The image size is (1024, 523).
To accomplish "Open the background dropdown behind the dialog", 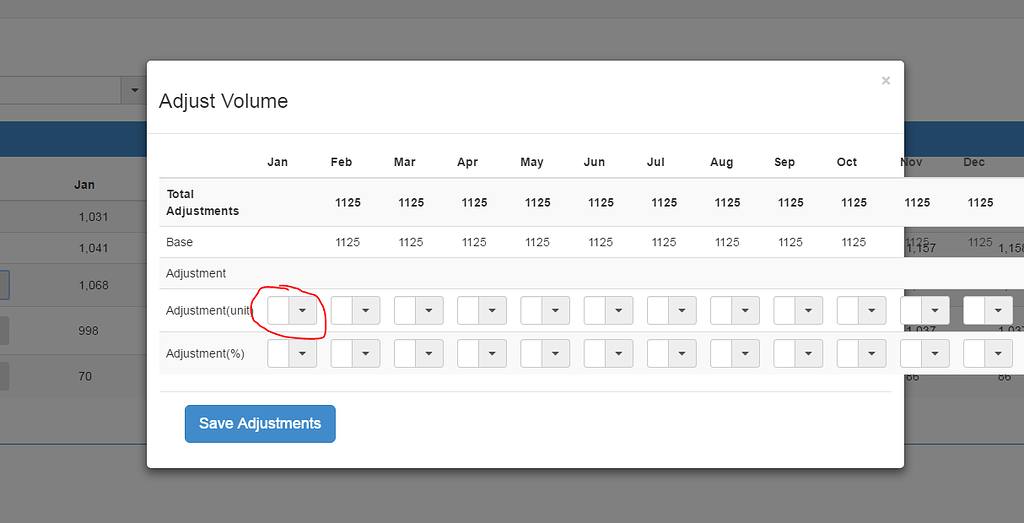I will pyautogui.click(x=135, y=91).
